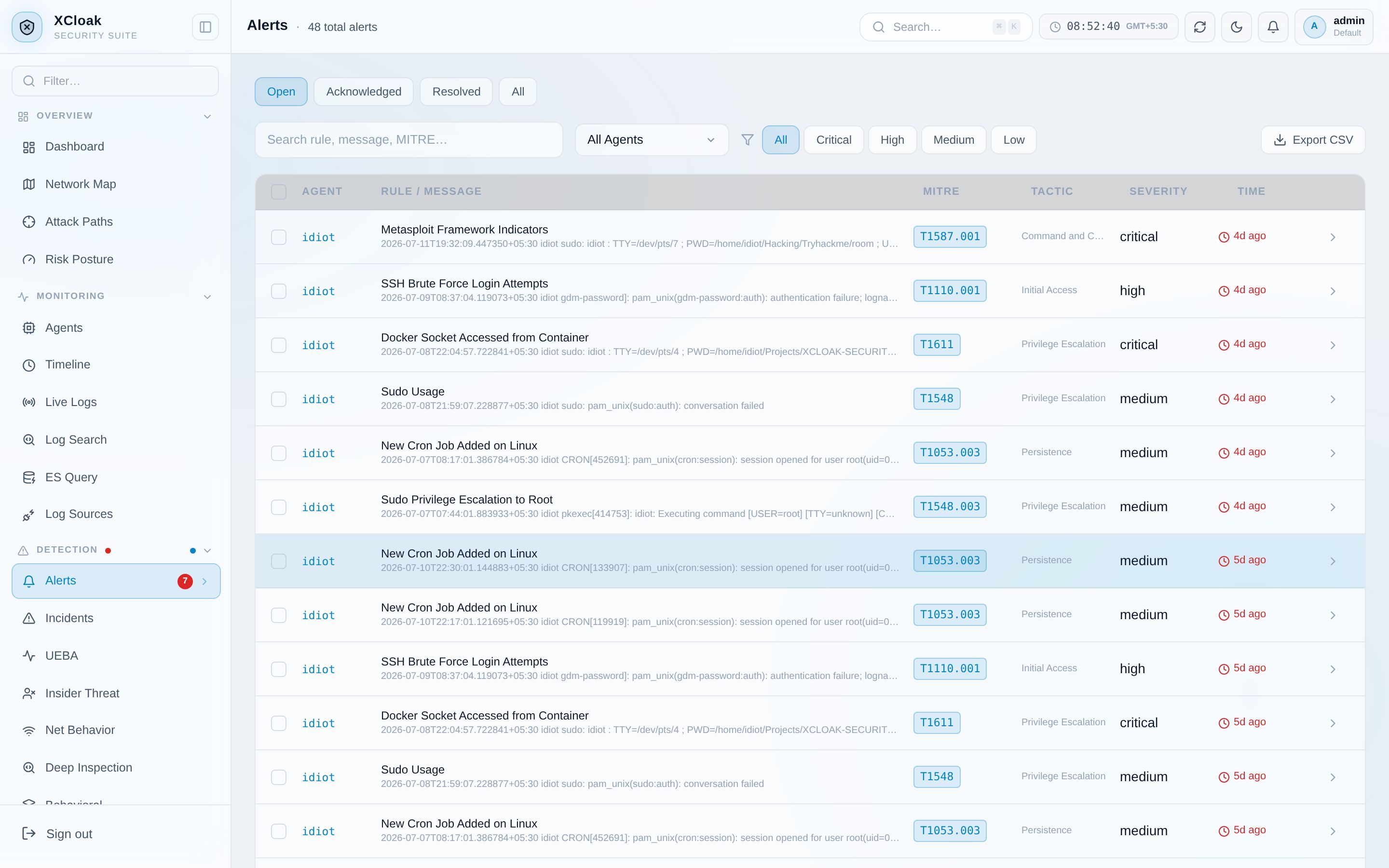Filter alerts by Low severity
1389x868 pixels.
coord(1014,139)
